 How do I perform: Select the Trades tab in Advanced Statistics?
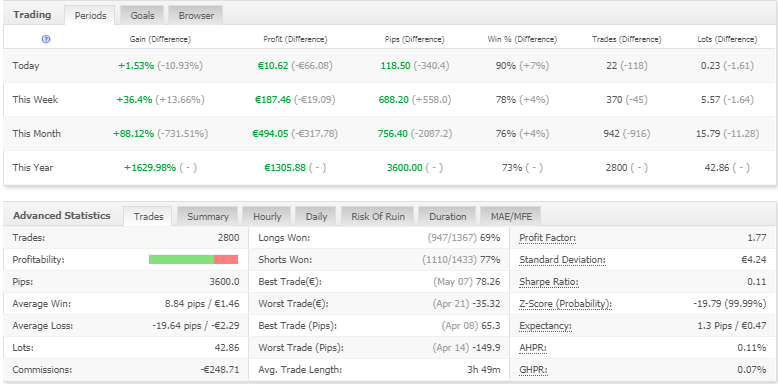148,216
